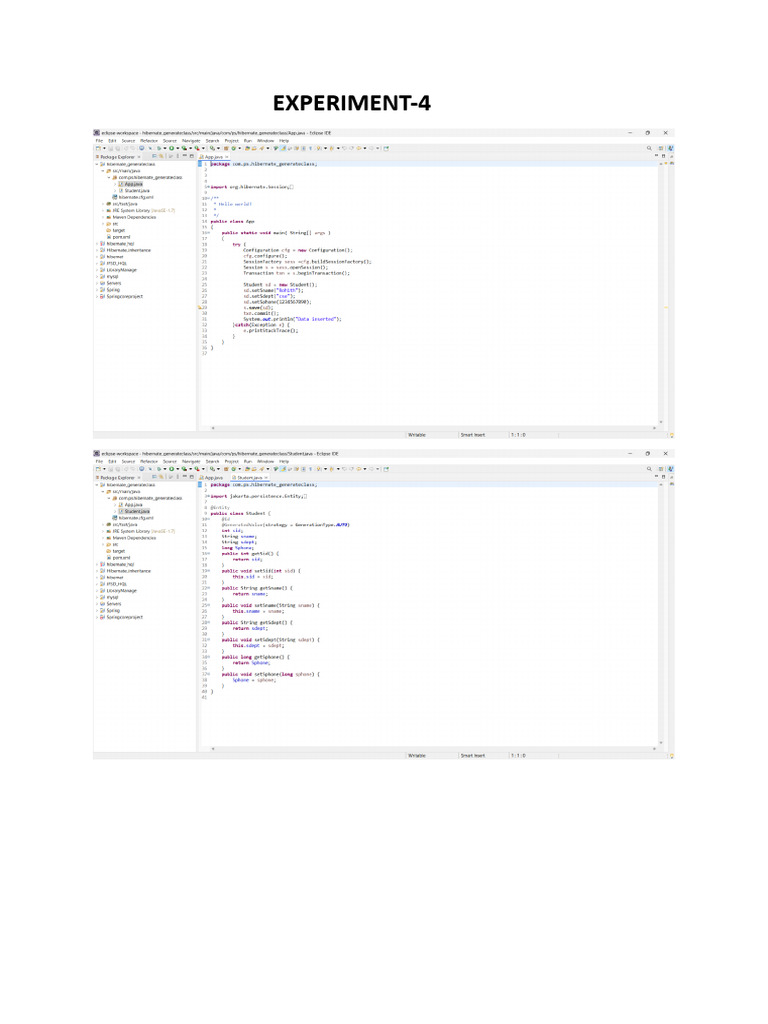The image size is (768, 1024).
Task: Close Student.java tab in bottom window
Action: tap(266, 477)
